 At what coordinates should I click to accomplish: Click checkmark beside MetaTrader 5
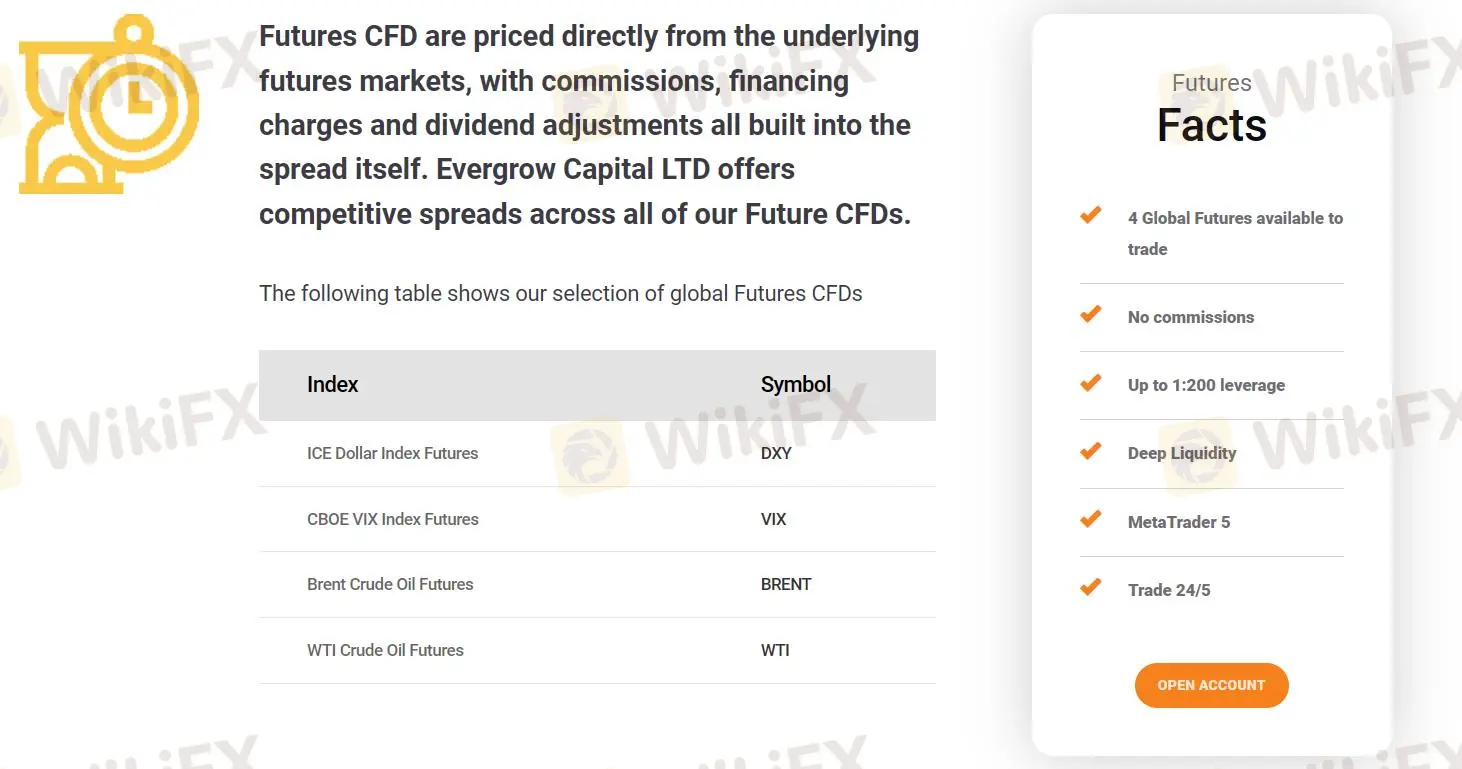(1091, 519)
